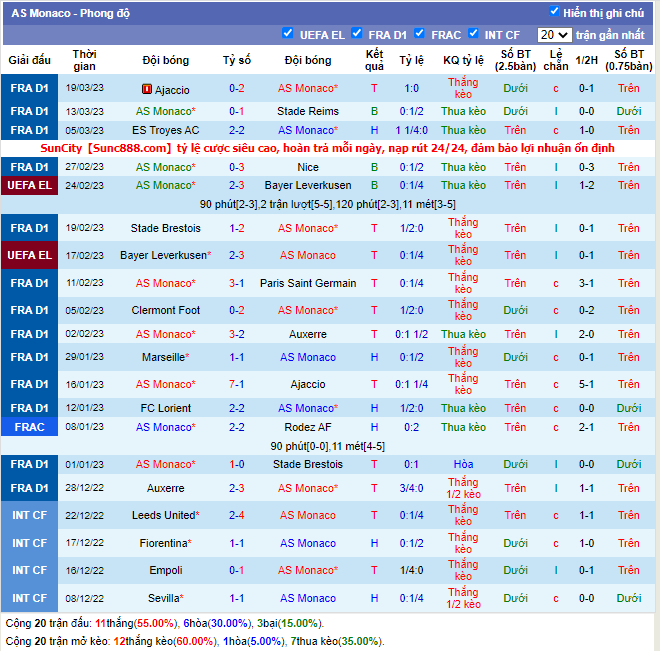Open the Paris Saint Germain team link

point(308,283)
